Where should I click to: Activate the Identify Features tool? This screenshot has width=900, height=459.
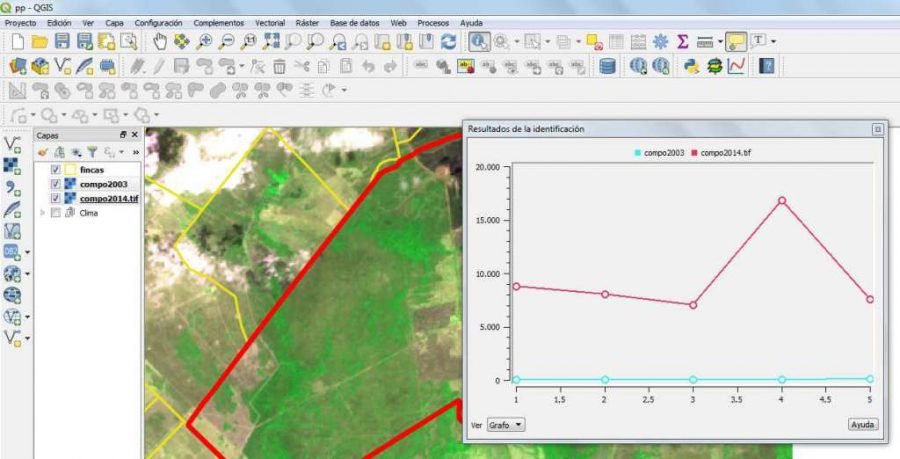478,42
